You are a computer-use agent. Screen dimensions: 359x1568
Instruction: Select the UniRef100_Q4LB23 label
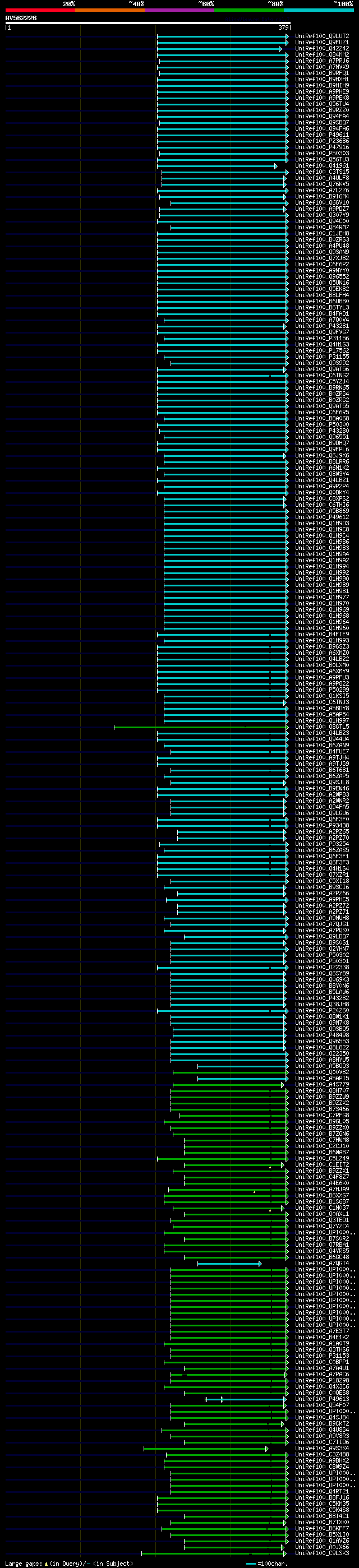(x=323, y=733)
